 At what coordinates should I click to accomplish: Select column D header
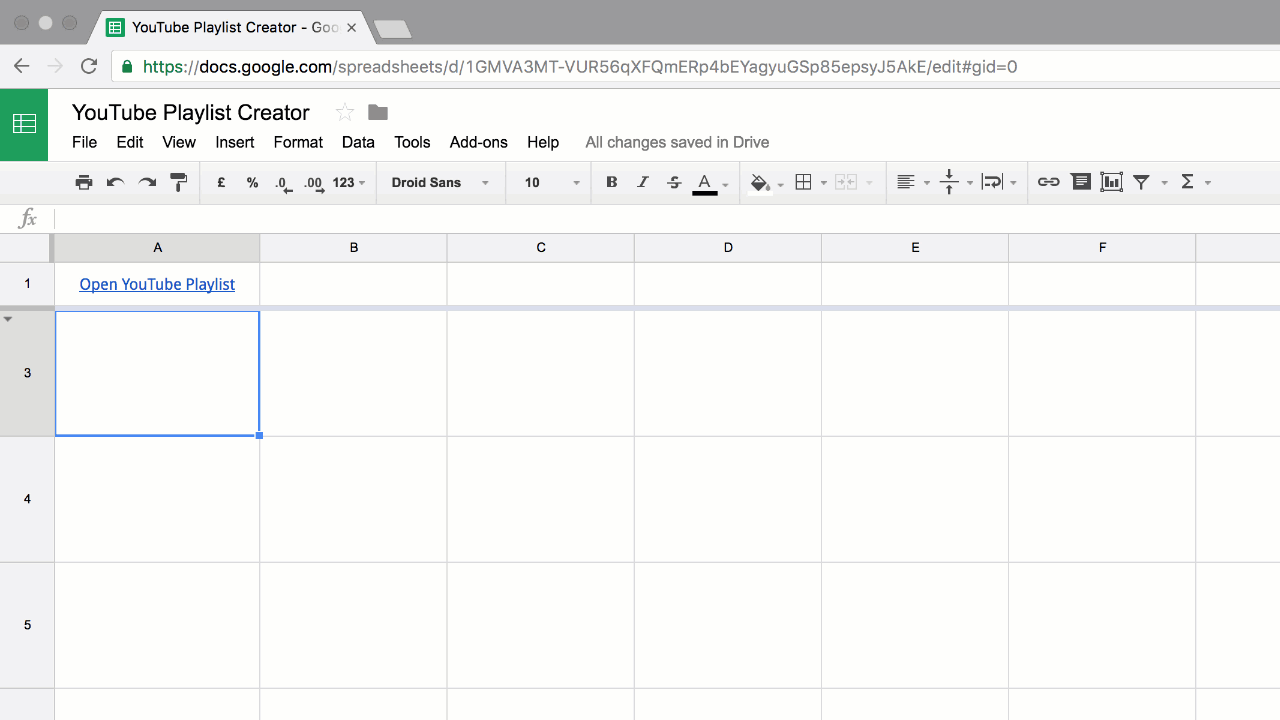pos(727,248)
